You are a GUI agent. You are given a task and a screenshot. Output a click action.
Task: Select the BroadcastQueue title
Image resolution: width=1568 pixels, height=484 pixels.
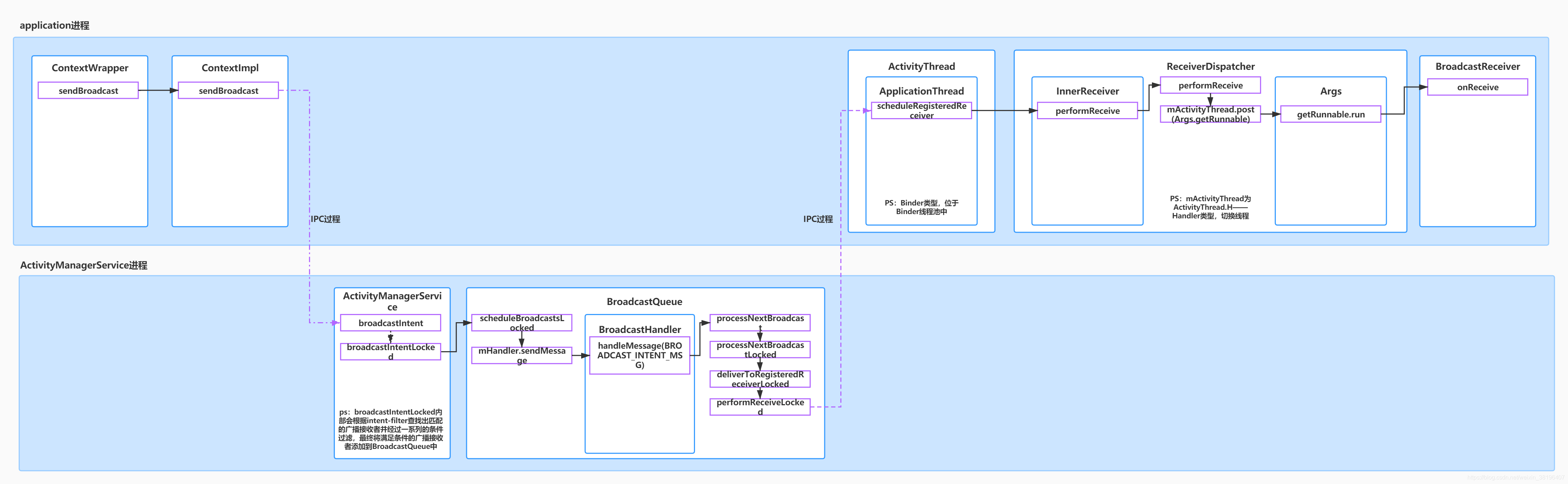pyautogui.click(x=645, y=301)
